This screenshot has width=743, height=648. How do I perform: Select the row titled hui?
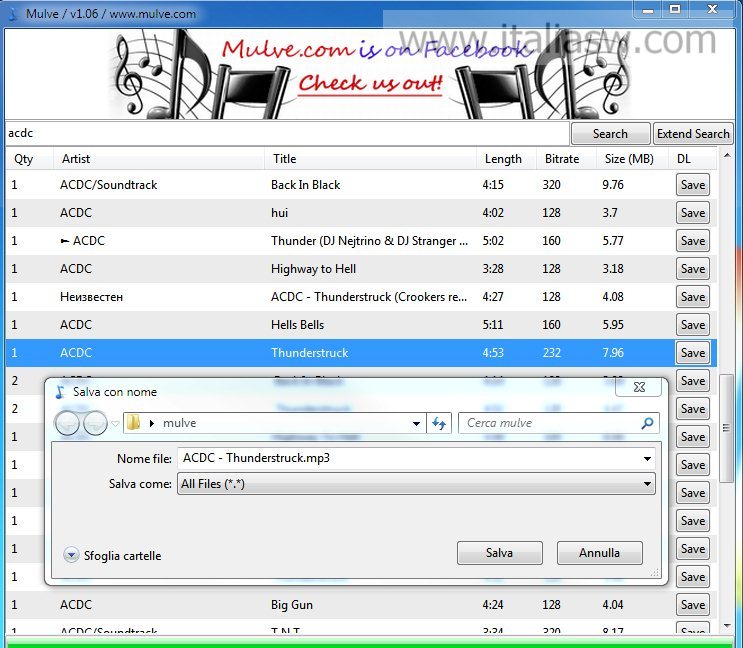(x=279, y=213)
